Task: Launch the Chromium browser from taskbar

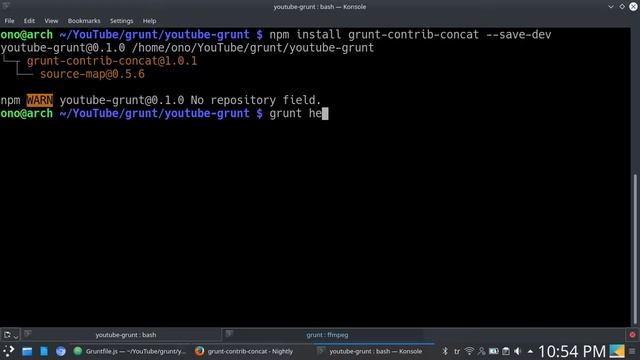Action: pos(60,351)
